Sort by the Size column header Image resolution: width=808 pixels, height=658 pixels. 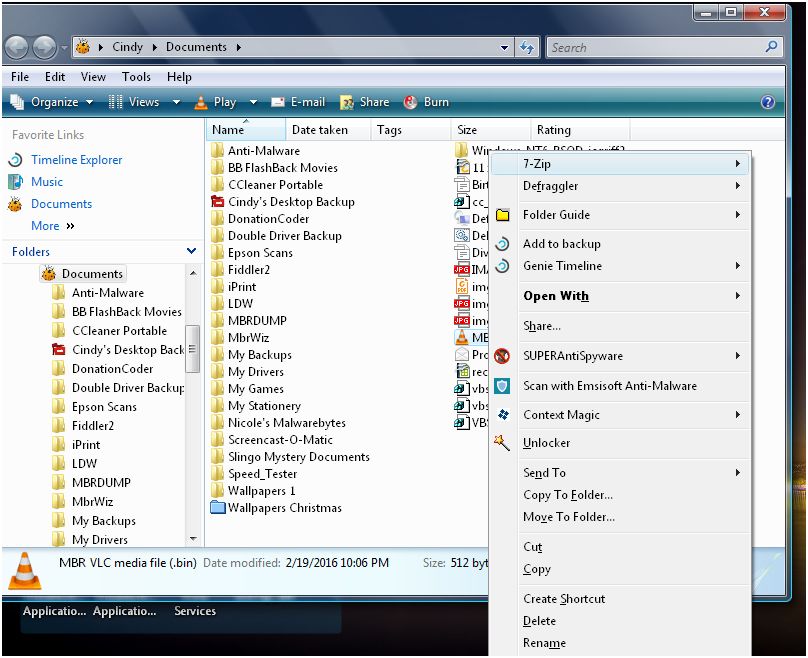click(491, 130)
